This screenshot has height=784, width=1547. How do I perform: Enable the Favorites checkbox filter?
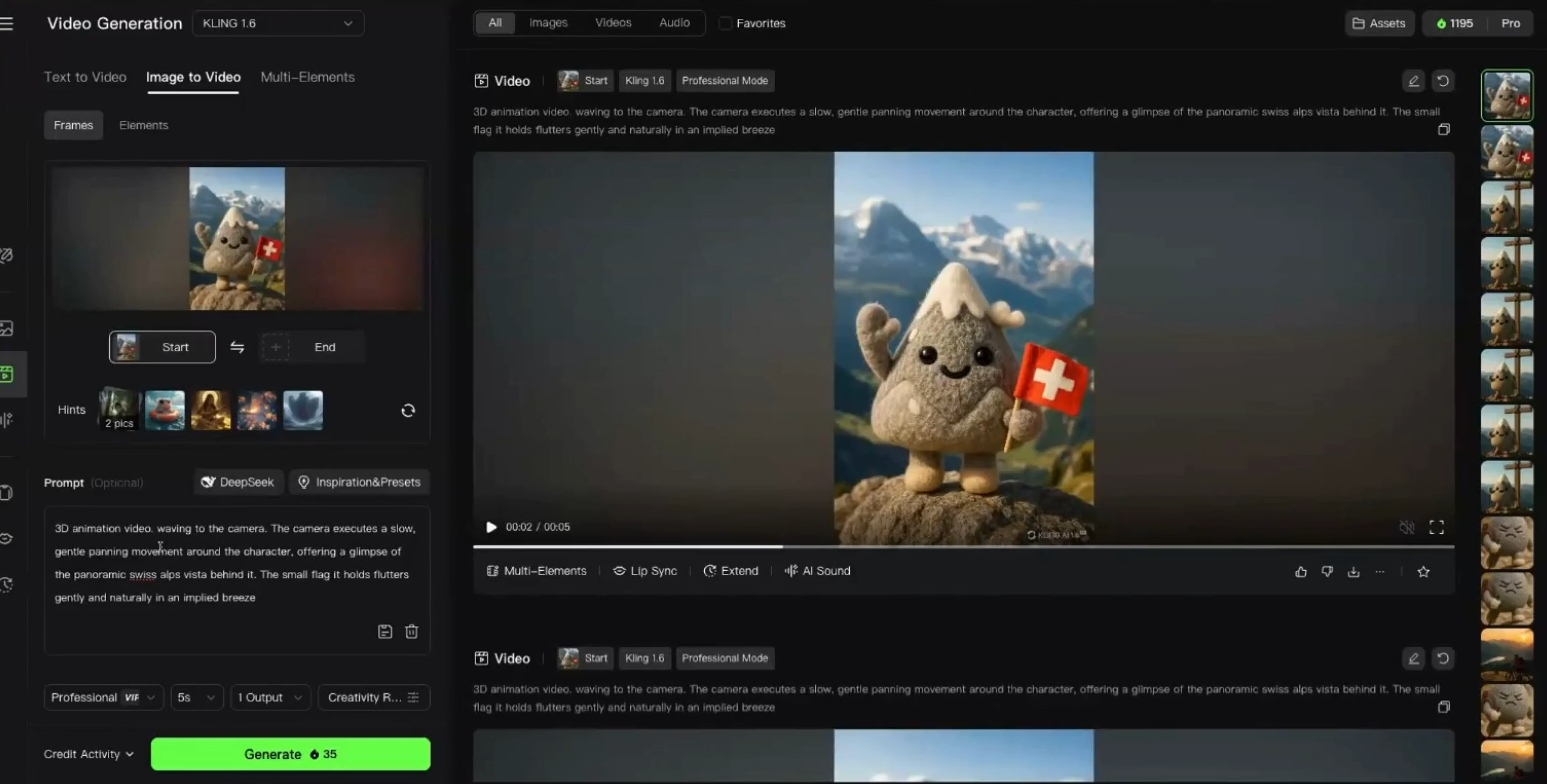pyautogui.click(x=726, y=23)
